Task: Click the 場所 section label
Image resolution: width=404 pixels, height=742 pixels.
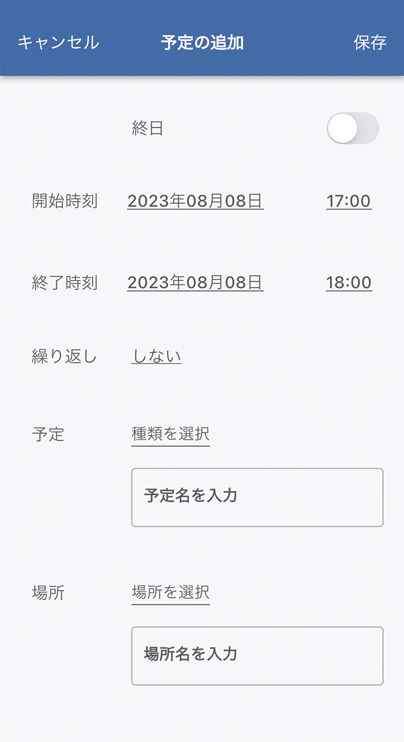Action: point(48,592)
